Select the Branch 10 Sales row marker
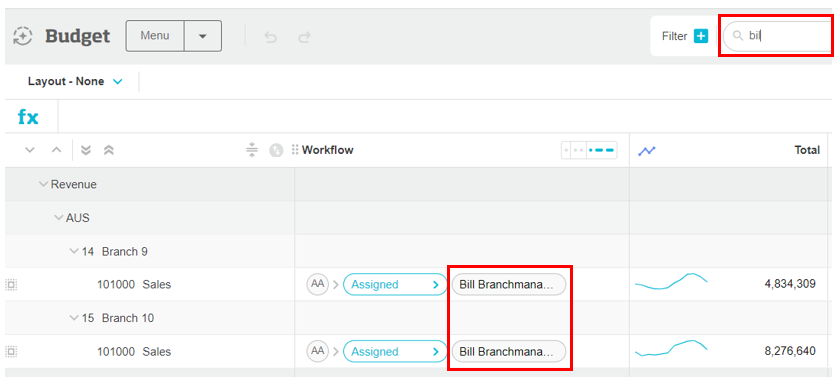Viewport: 837px width, 383px height. [x=11, y=352]
